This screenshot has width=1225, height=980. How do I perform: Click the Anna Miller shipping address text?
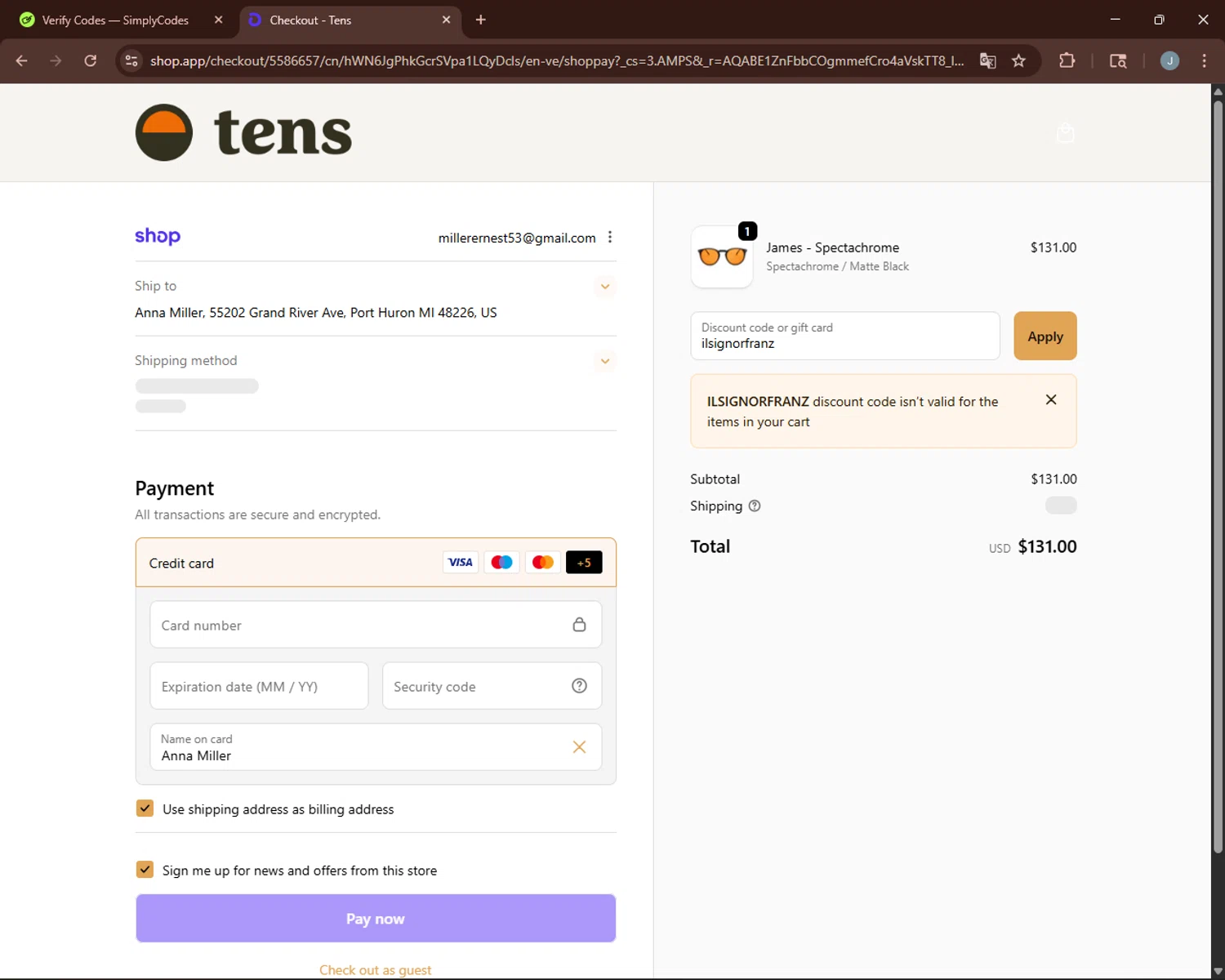pyautogui.click(x=316, y=313)
